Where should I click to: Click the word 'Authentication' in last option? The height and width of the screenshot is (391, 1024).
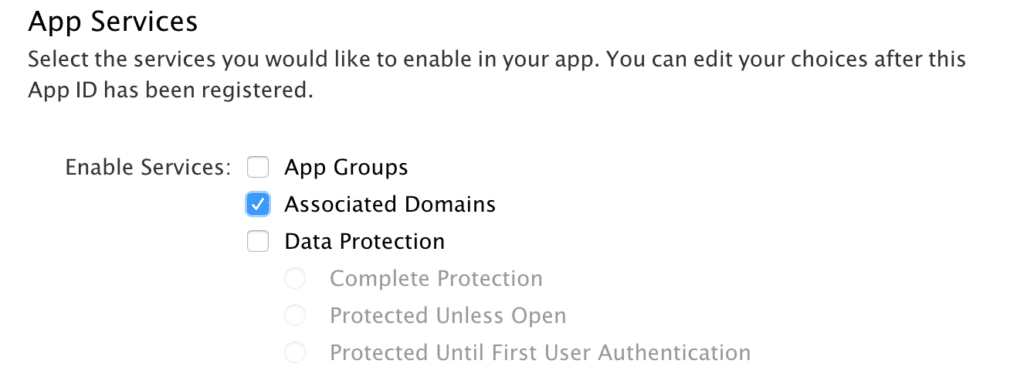coord(675,353)
